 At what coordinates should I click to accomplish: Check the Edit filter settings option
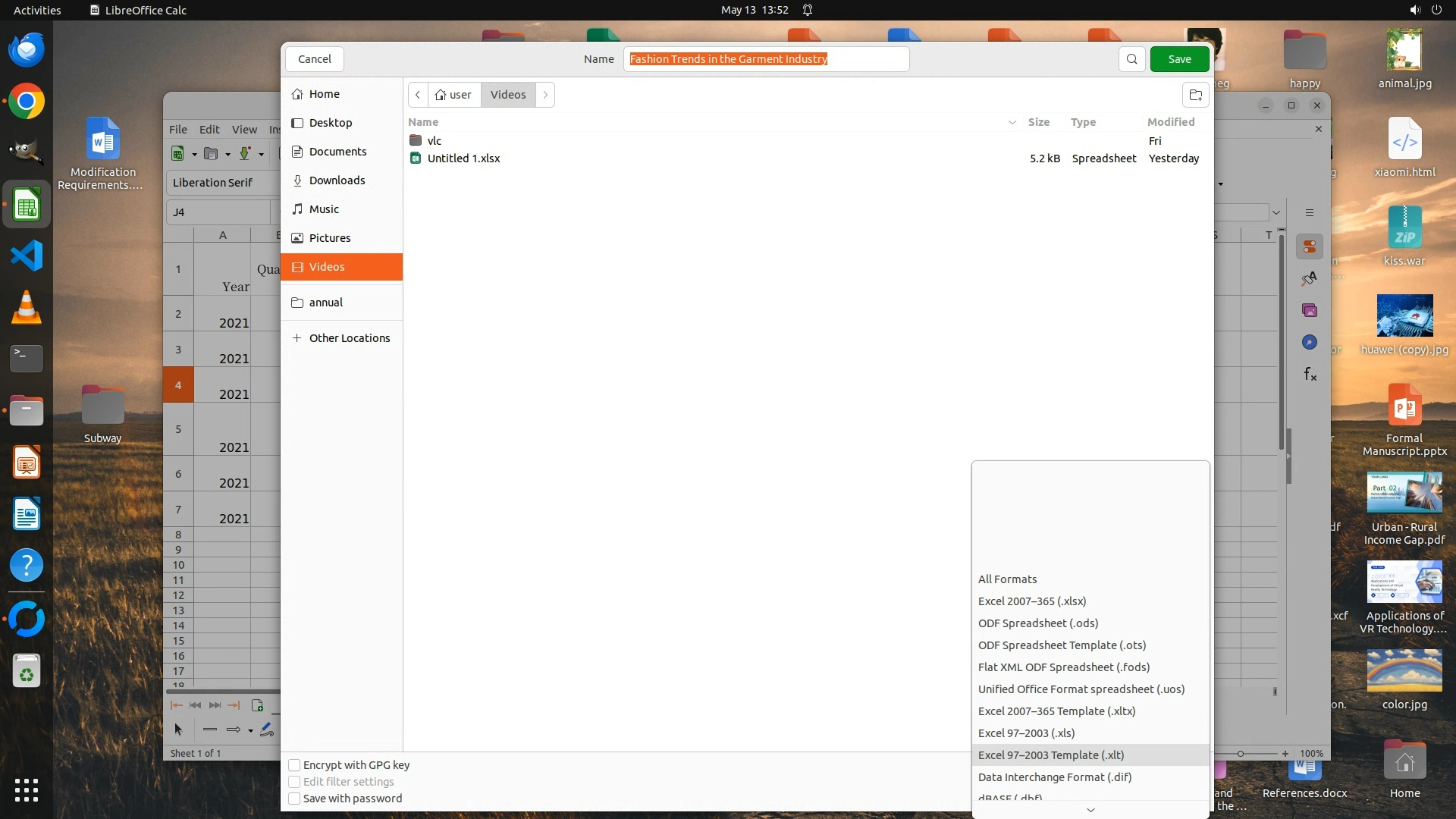click(294, 782)
